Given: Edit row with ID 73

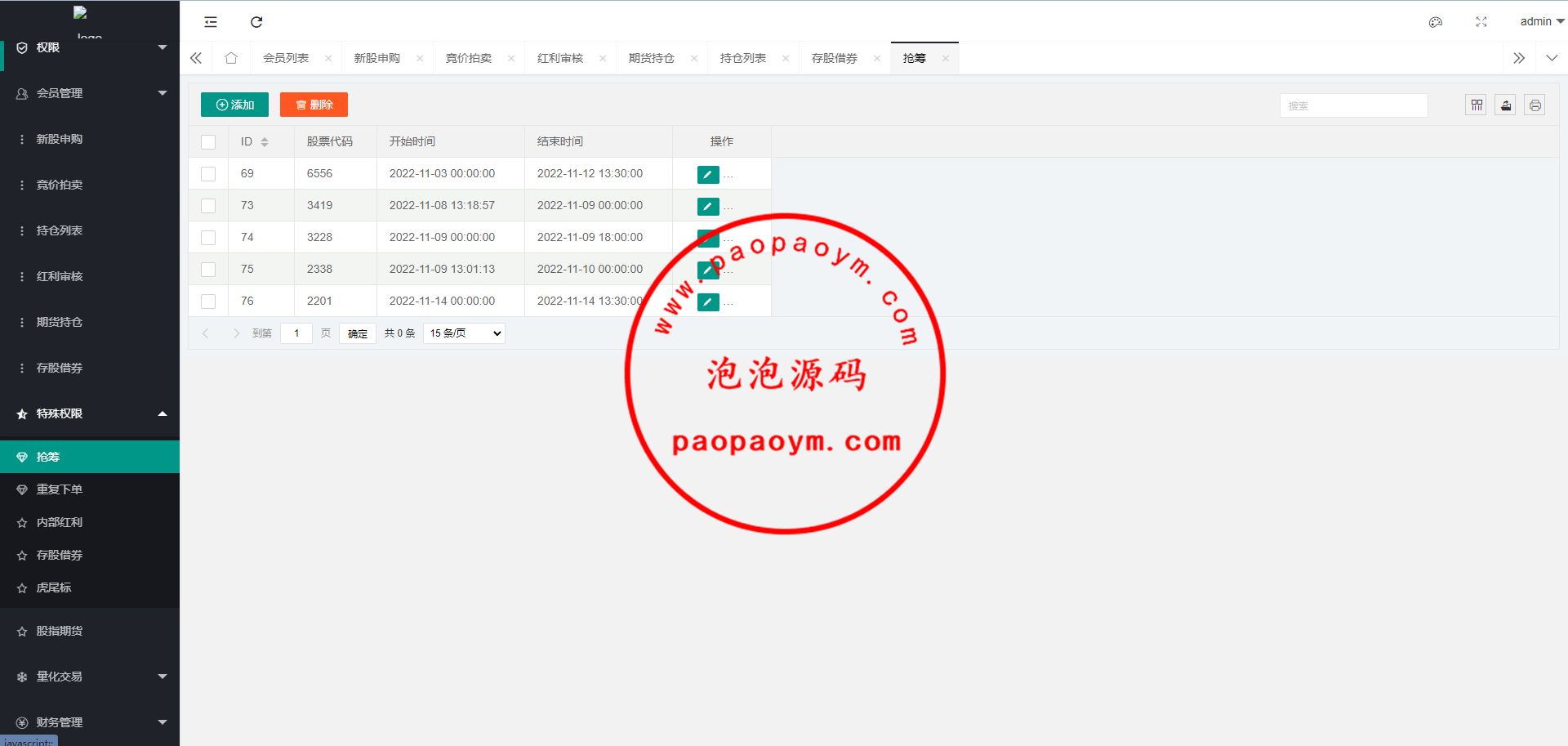Looking at the screenshot, I should pyautogui.click(x=708, y=206).
